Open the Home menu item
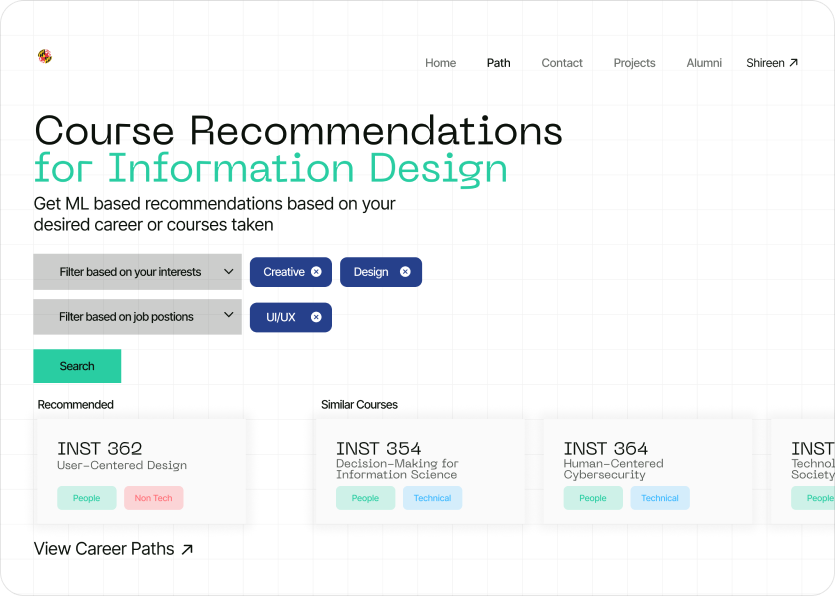Image resolution: width=835 pixels, height=596 pixels. [440, 63]
